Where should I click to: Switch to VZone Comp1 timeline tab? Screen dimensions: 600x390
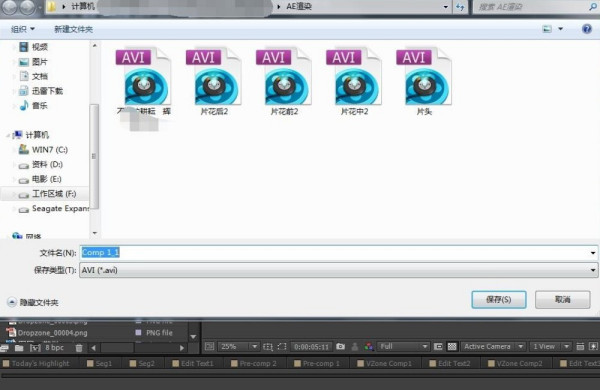pos(385,363)
